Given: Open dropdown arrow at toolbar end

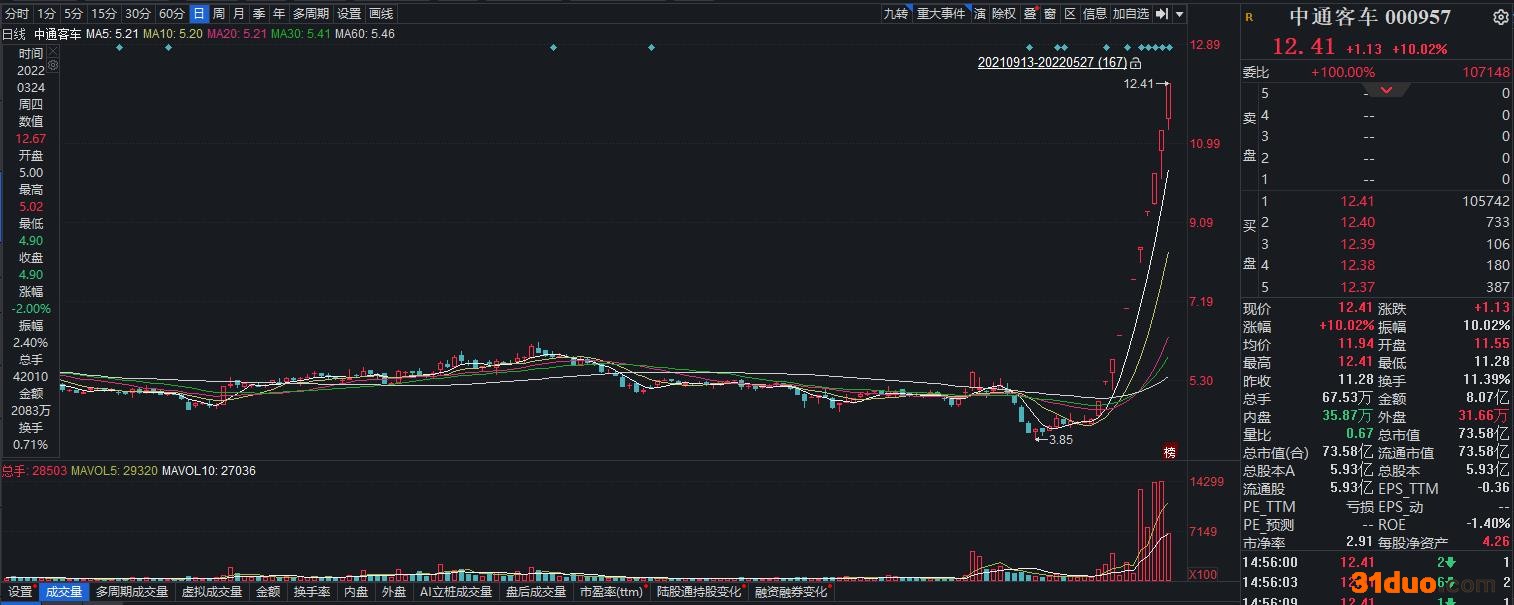Looking at the screenshot, I should point(1180,14).
